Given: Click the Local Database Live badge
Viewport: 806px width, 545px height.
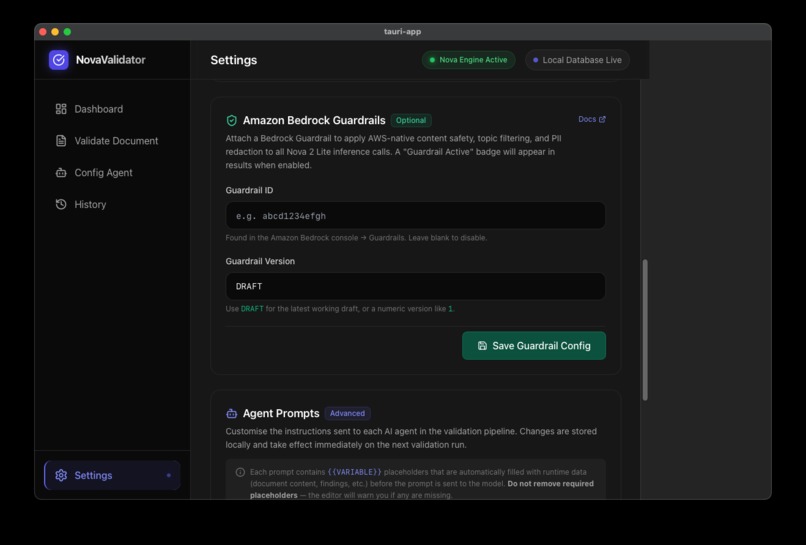Looking at the screenshot, I should pos(577,60).
